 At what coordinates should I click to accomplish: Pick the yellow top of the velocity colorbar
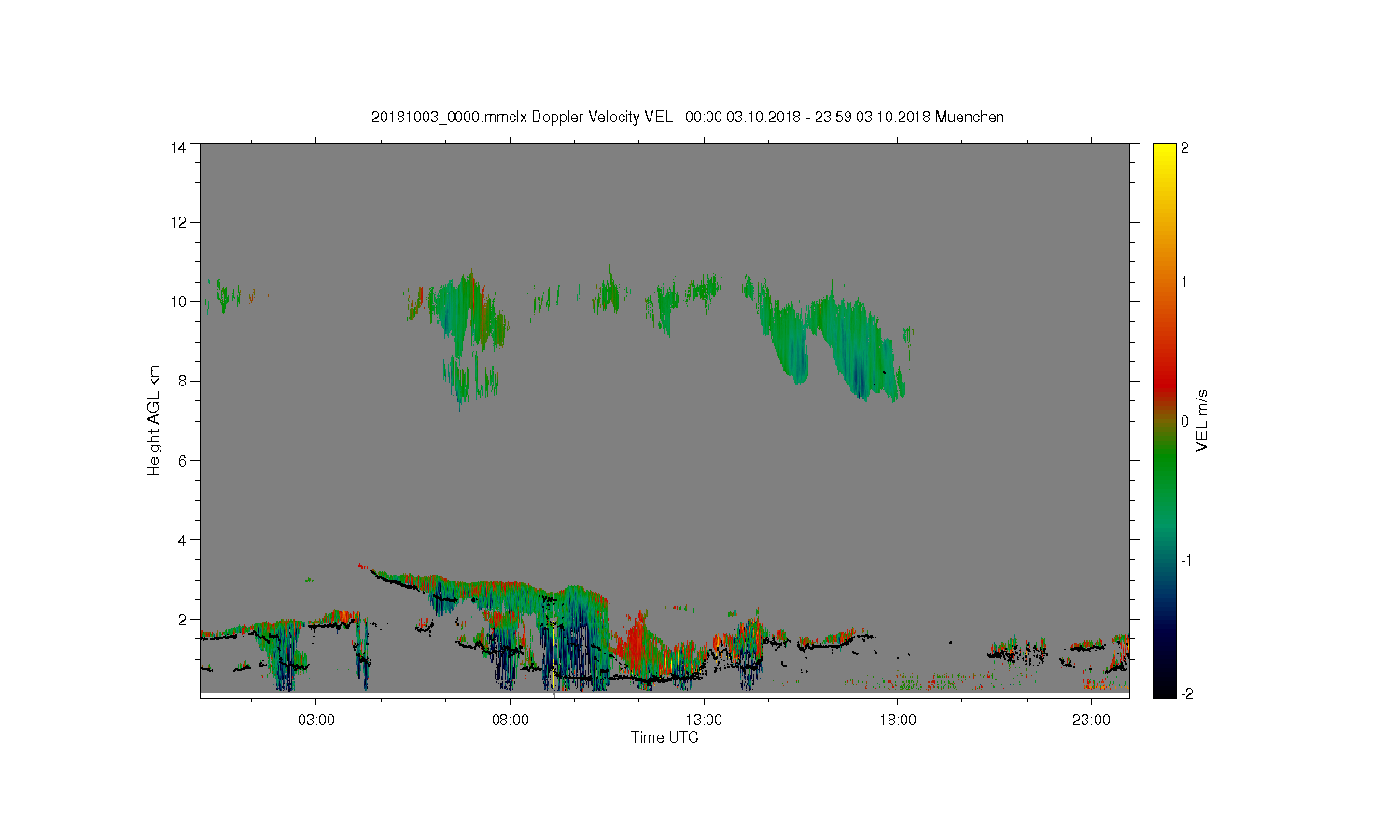coord(1164,151)
